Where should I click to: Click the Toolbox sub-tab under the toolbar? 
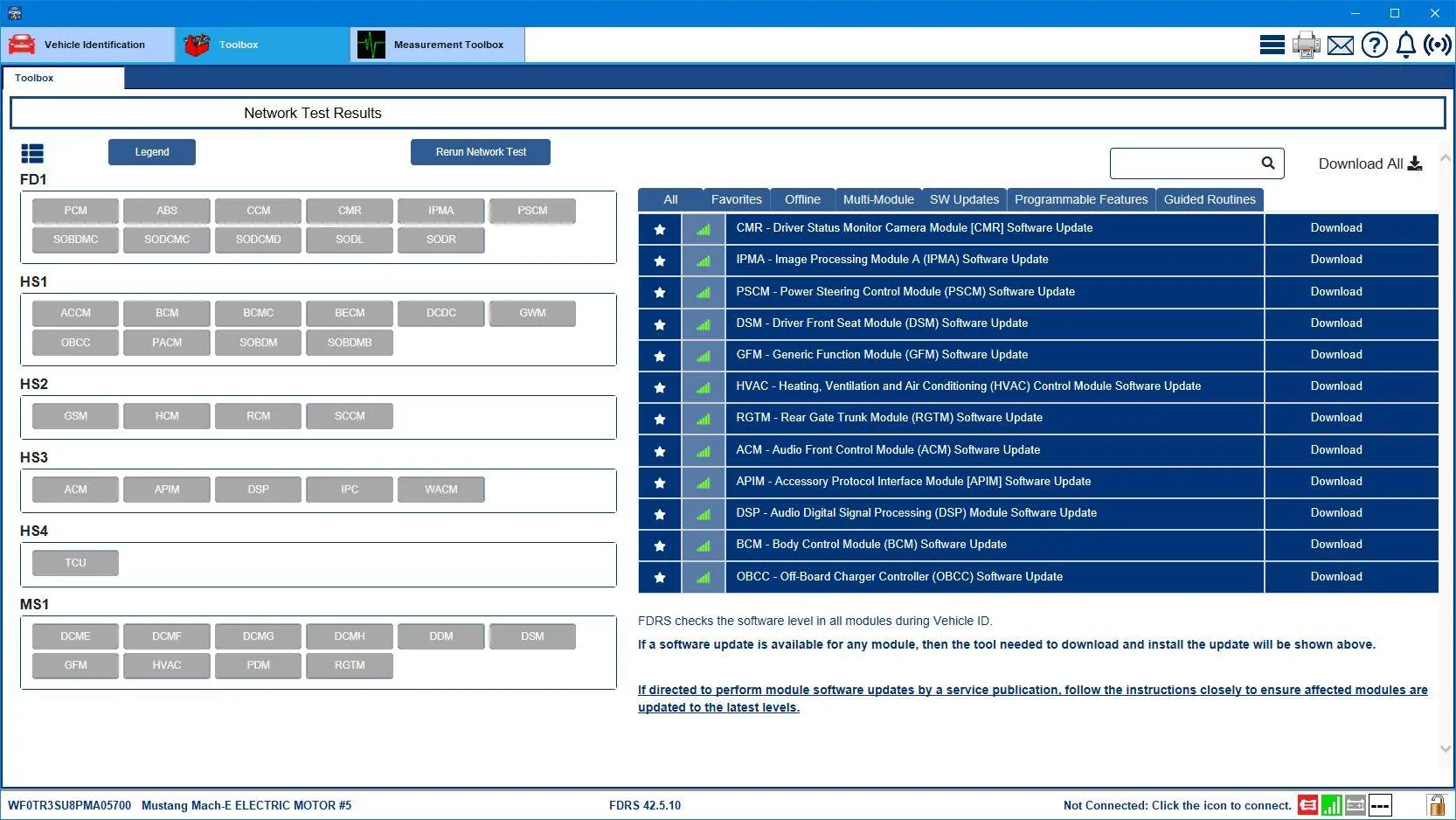tap(63, 78)
